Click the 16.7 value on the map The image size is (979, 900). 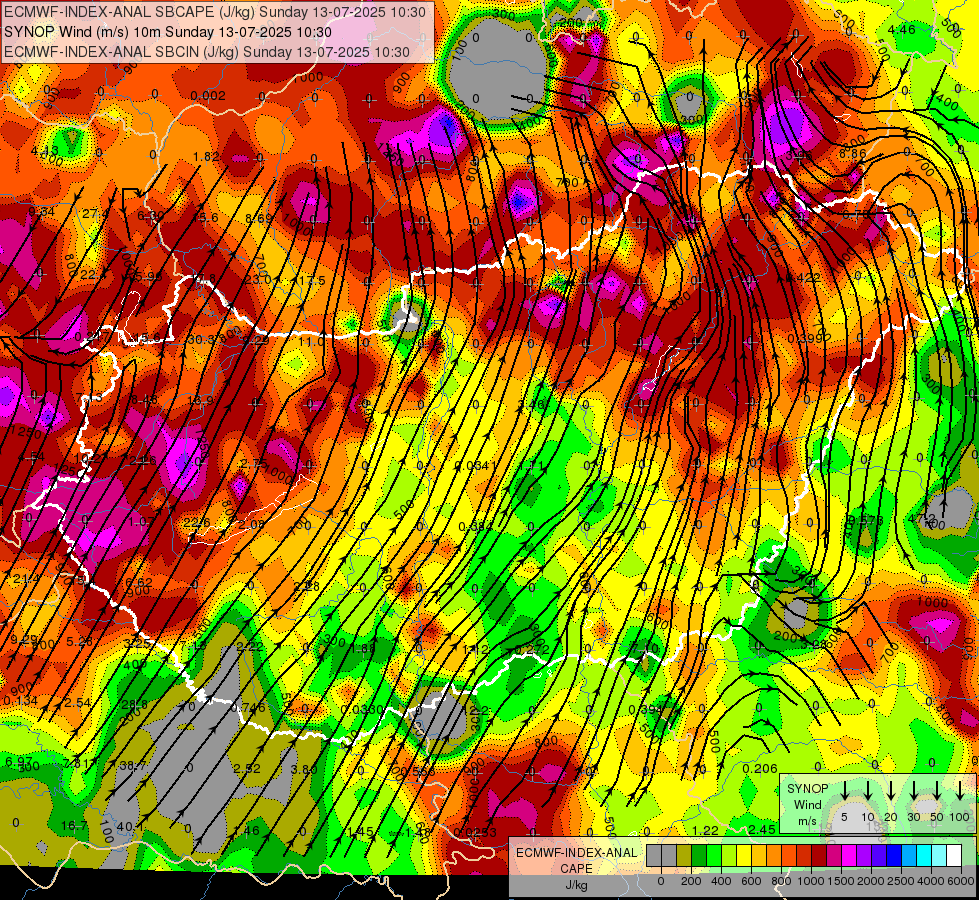(x=74, y=826)
